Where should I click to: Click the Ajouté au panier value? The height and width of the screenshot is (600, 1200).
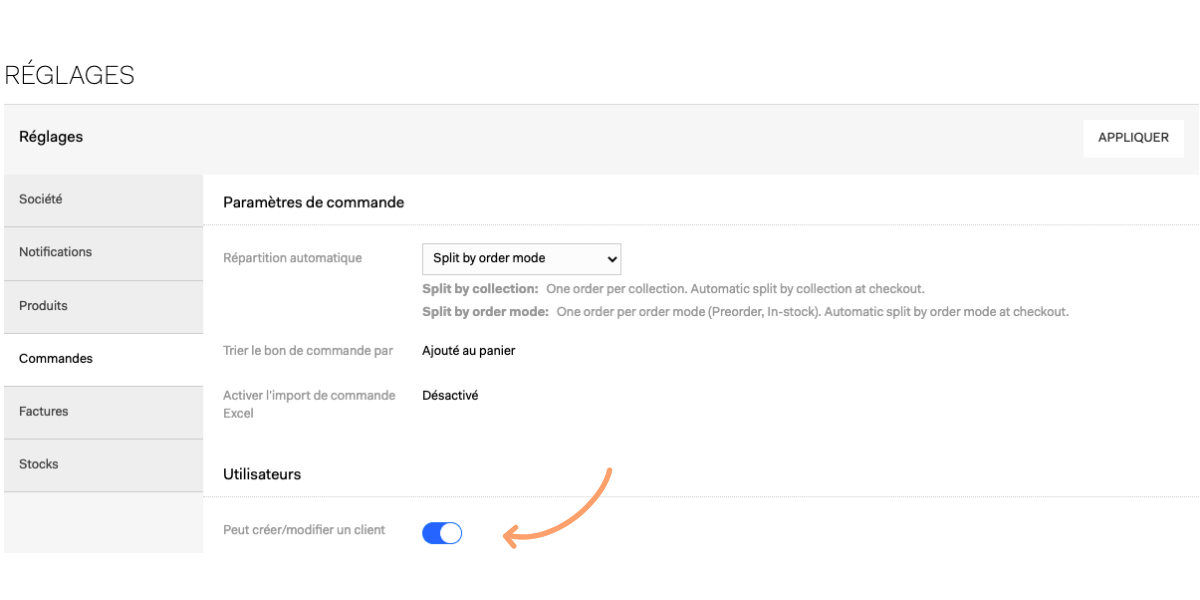pos(469,351)
